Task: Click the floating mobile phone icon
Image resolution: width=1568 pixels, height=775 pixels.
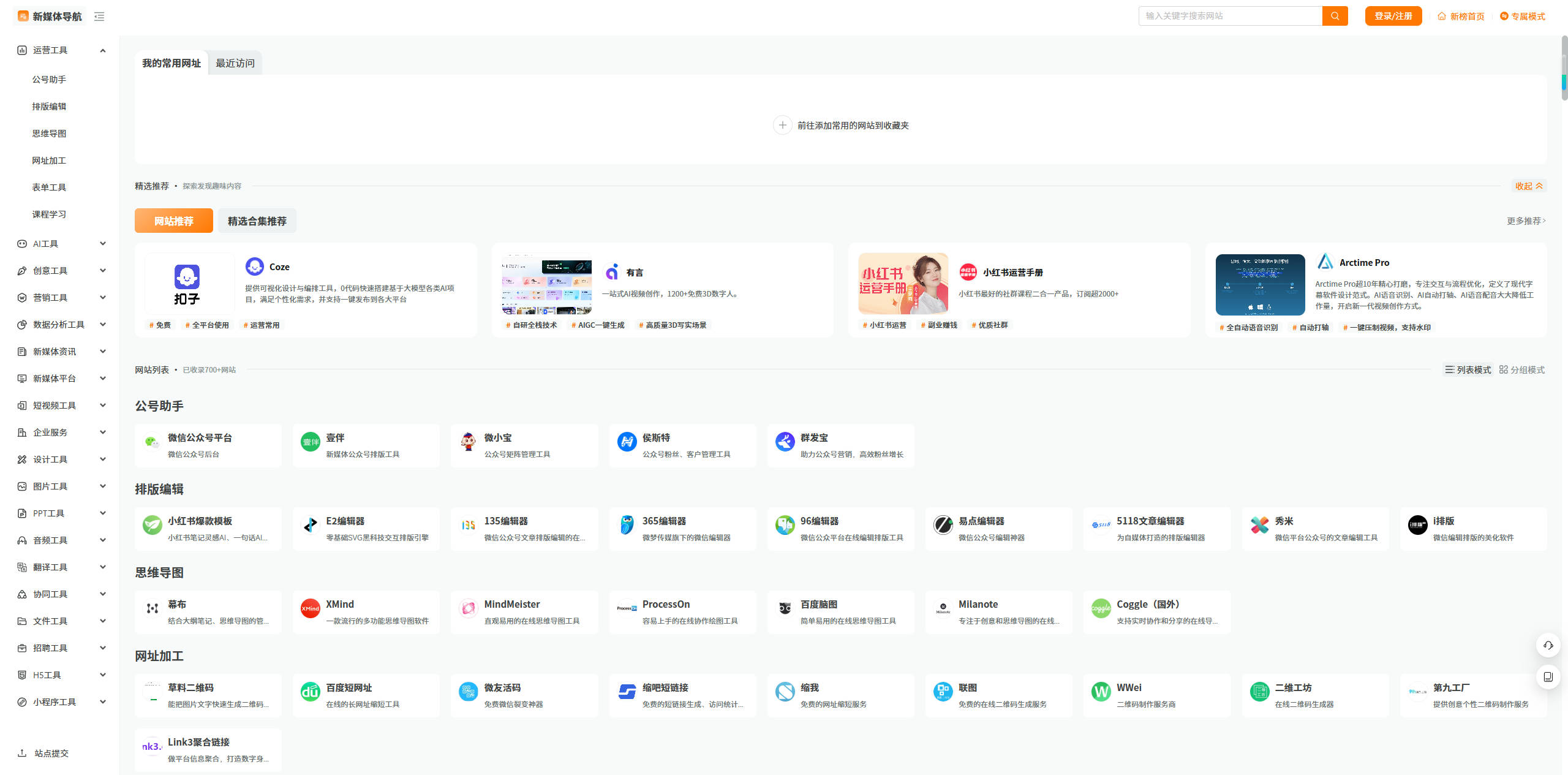Action: pos(1548,677)
